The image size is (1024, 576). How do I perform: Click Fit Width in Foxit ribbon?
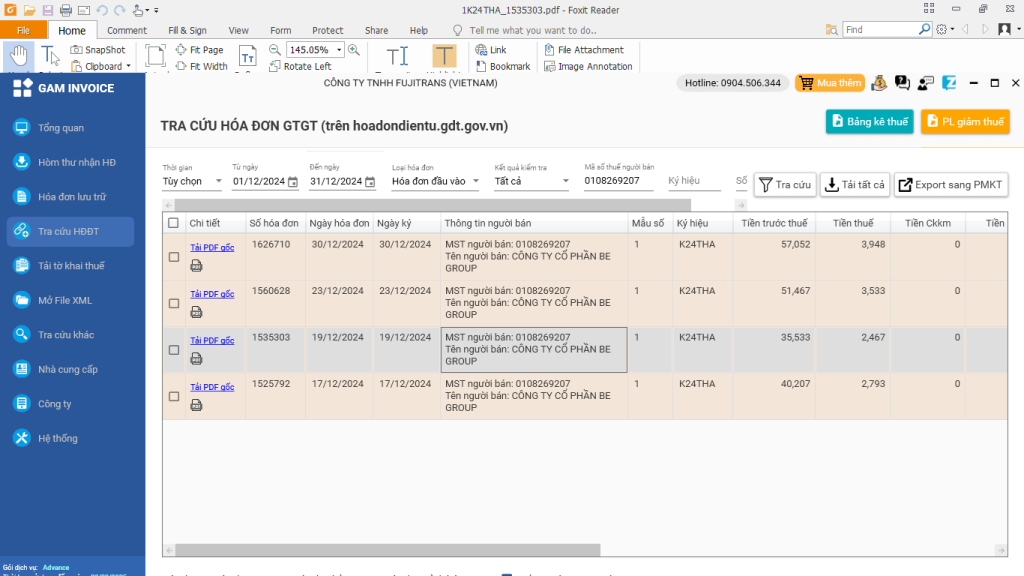201,66
